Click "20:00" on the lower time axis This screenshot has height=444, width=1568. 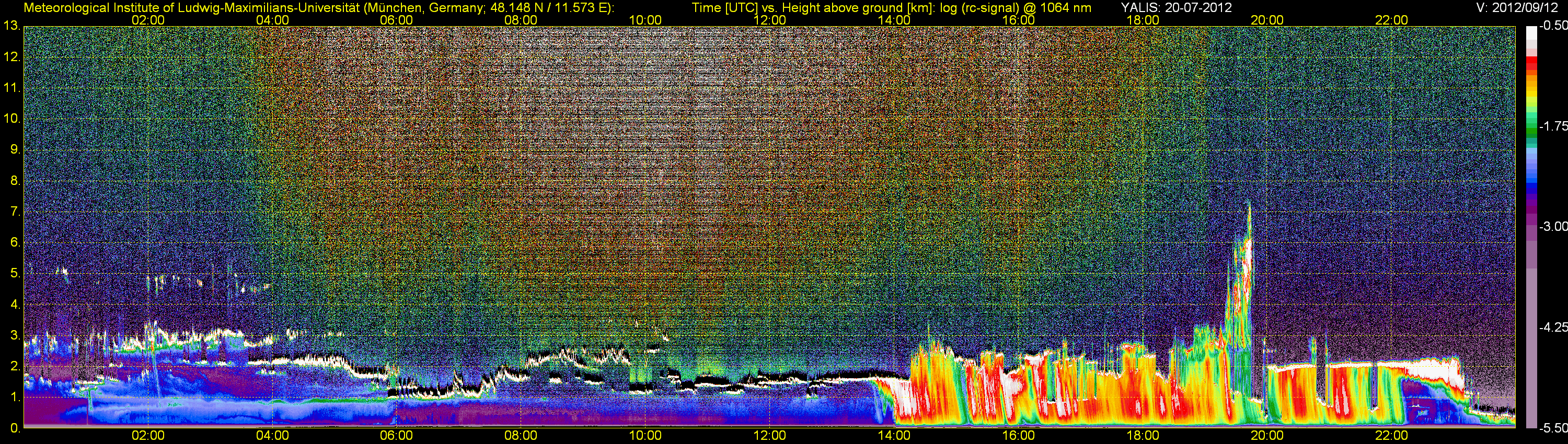coord(1267,436)
